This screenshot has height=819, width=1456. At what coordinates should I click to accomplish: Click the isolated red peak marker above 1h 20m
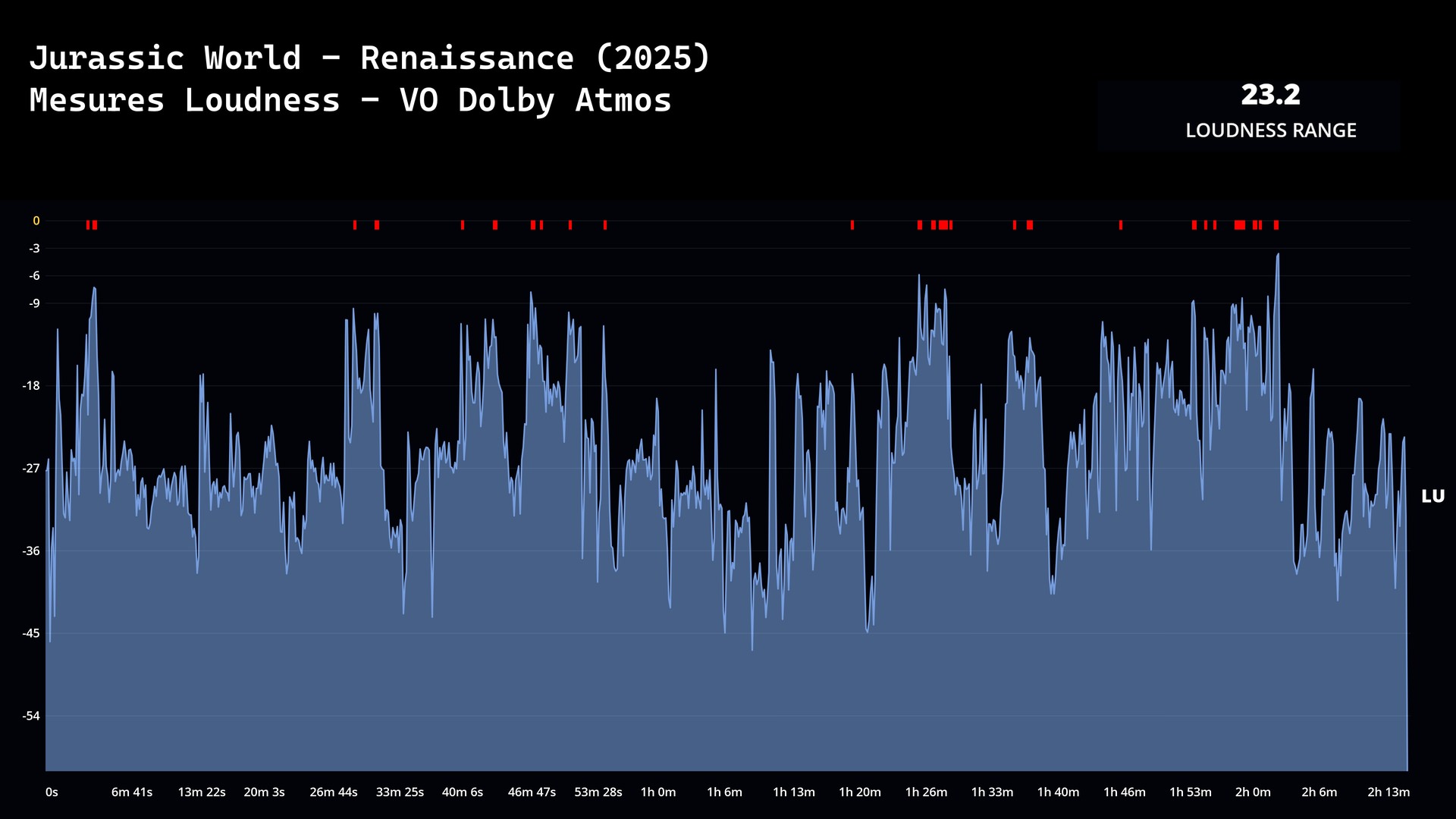tap(852, 225)
